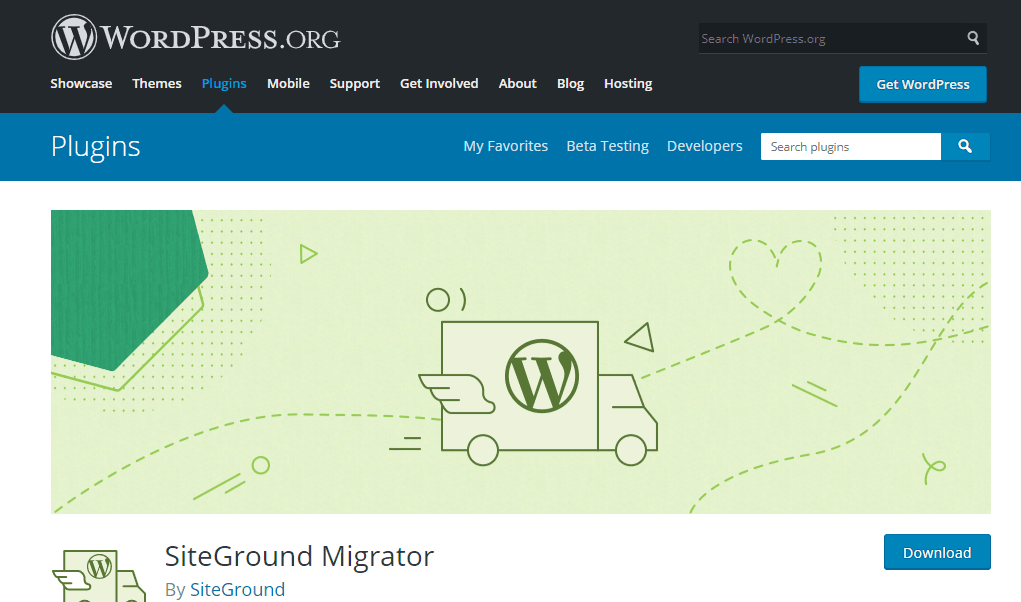The width and height of the screenshot is (1021, 602).
Task: Open the Get Involved page
Action: coord(439,83)
